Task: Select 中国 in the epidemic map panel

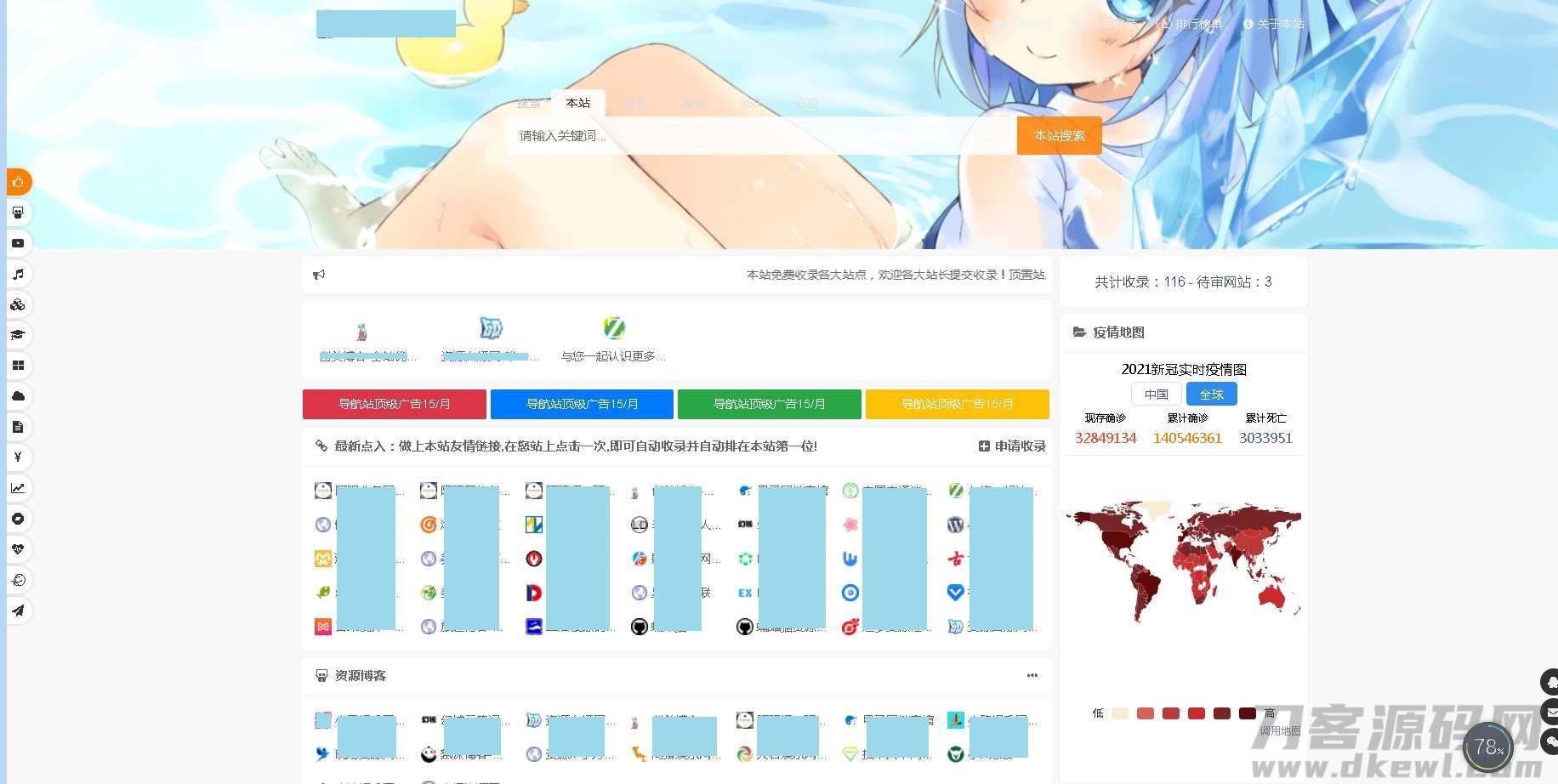Action: tap(1155, 393)
